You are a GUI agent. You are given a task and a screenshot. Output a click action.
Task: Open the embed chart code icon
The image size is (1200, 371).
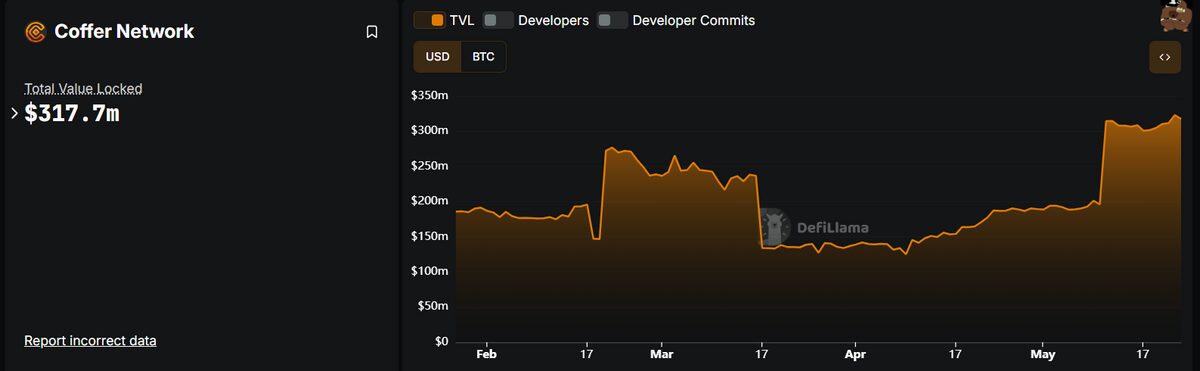pos(1164,57)
